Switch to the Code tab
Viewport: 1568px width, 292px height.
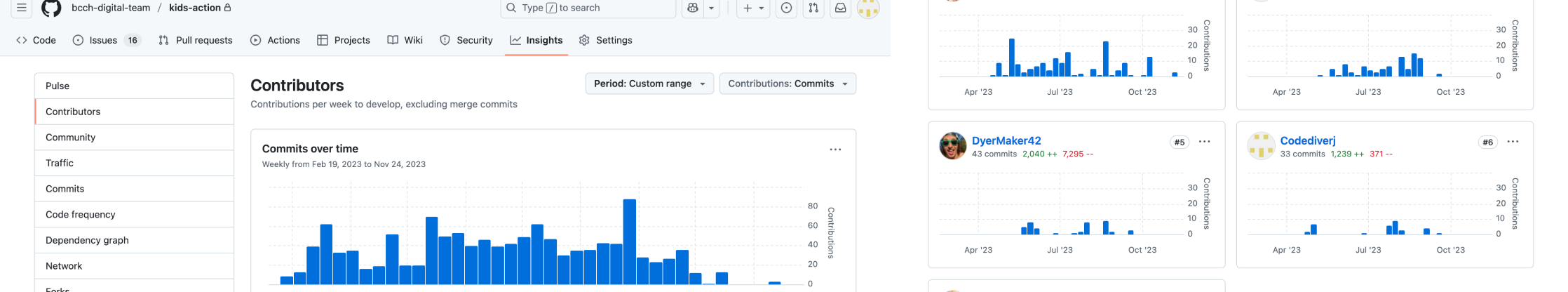tap(36, 40)
